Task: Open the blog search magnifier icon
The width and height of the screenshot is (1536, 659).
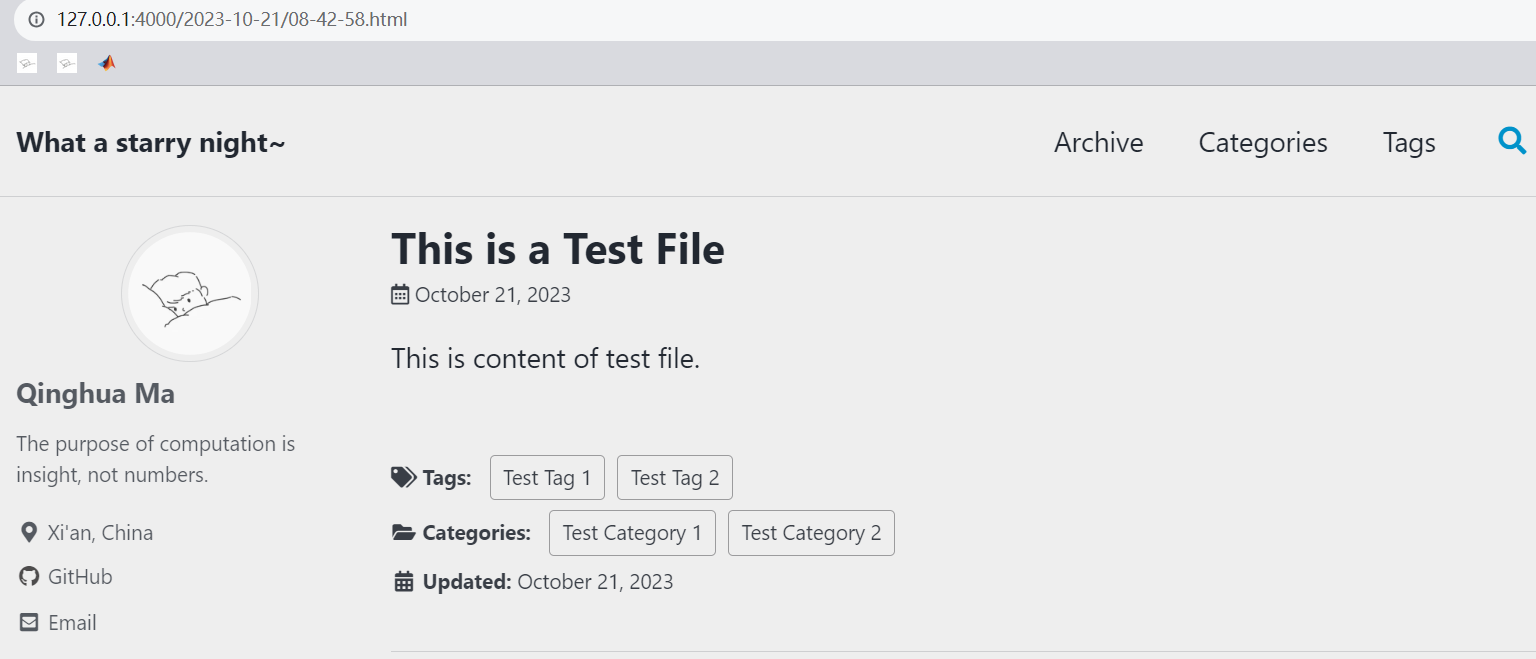Action: click(x=1512, y=141)
